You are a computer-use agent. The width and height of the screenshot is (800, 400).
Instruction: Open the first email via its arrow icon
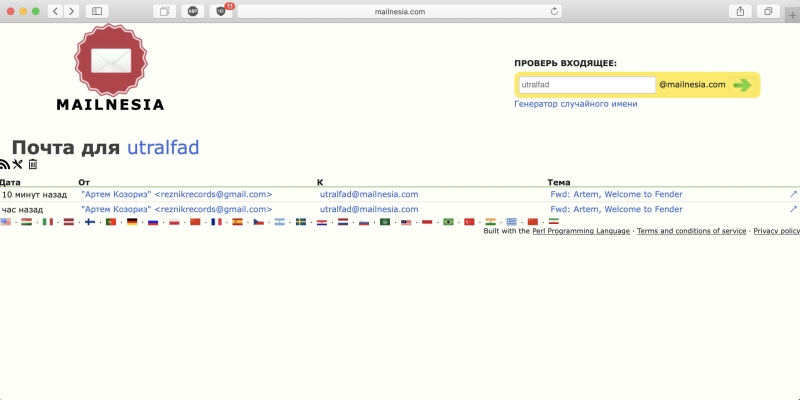[793, 194]
